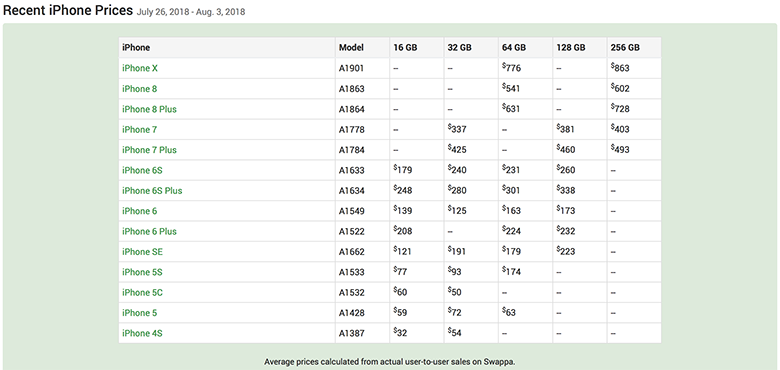Viewport: 780px width, 370px height.
Task: Click model number A1901
Action: tap(352, 68)
